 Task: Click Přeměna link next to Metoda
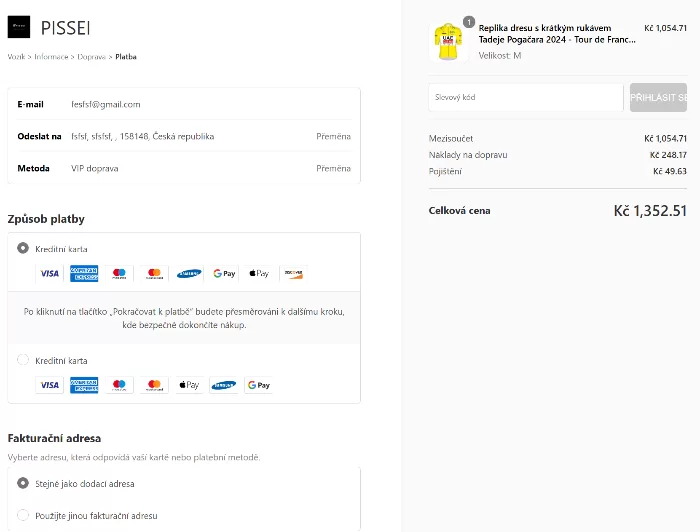click(333, 168)
